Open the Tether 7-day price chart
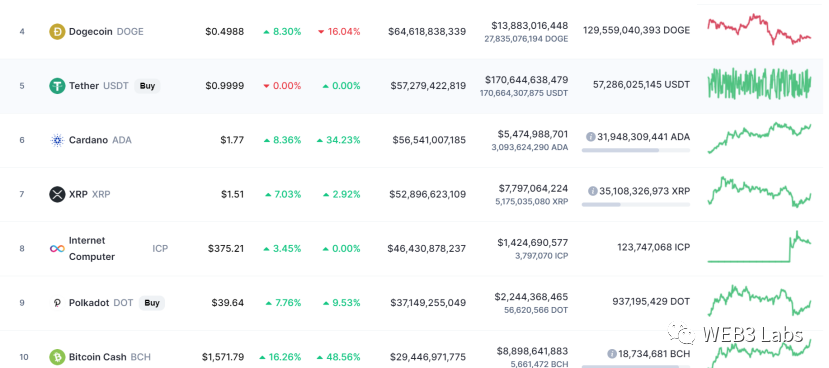Image resolution: width=829 pixels, height=368 pixels. pos(759,84)
